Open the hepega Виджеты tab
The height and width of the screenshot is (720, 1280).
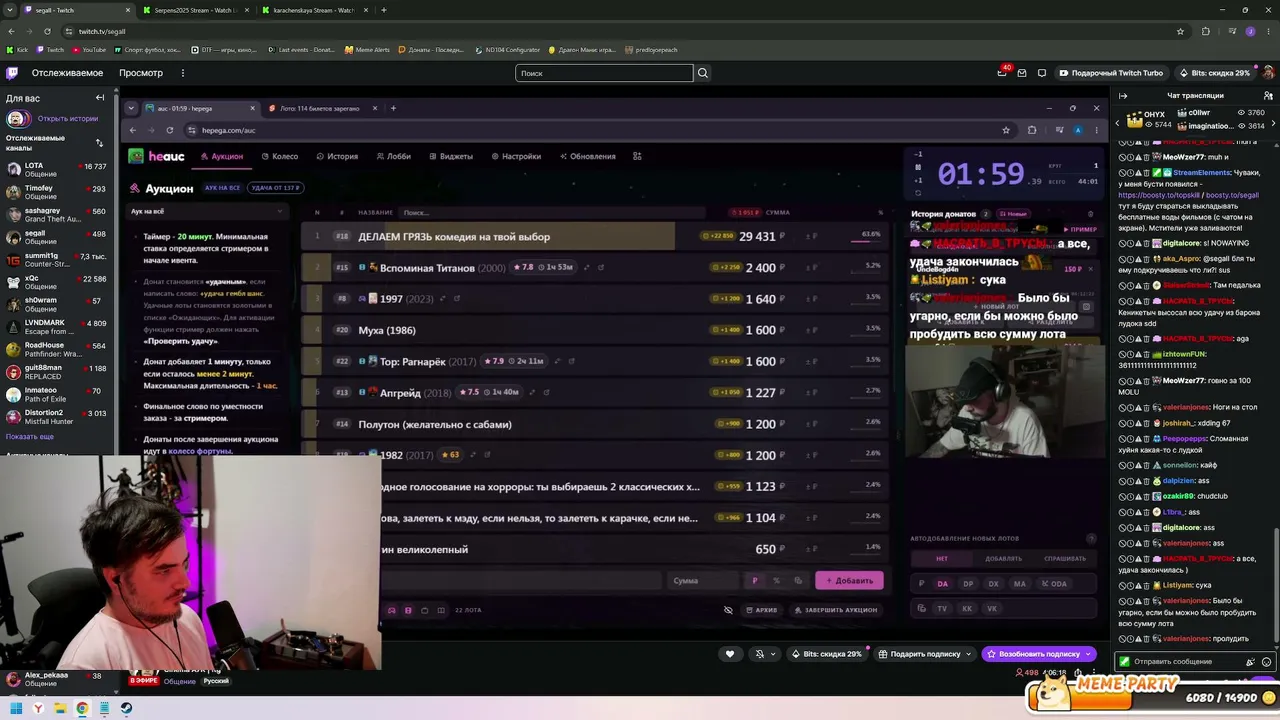tap(451, 156)
